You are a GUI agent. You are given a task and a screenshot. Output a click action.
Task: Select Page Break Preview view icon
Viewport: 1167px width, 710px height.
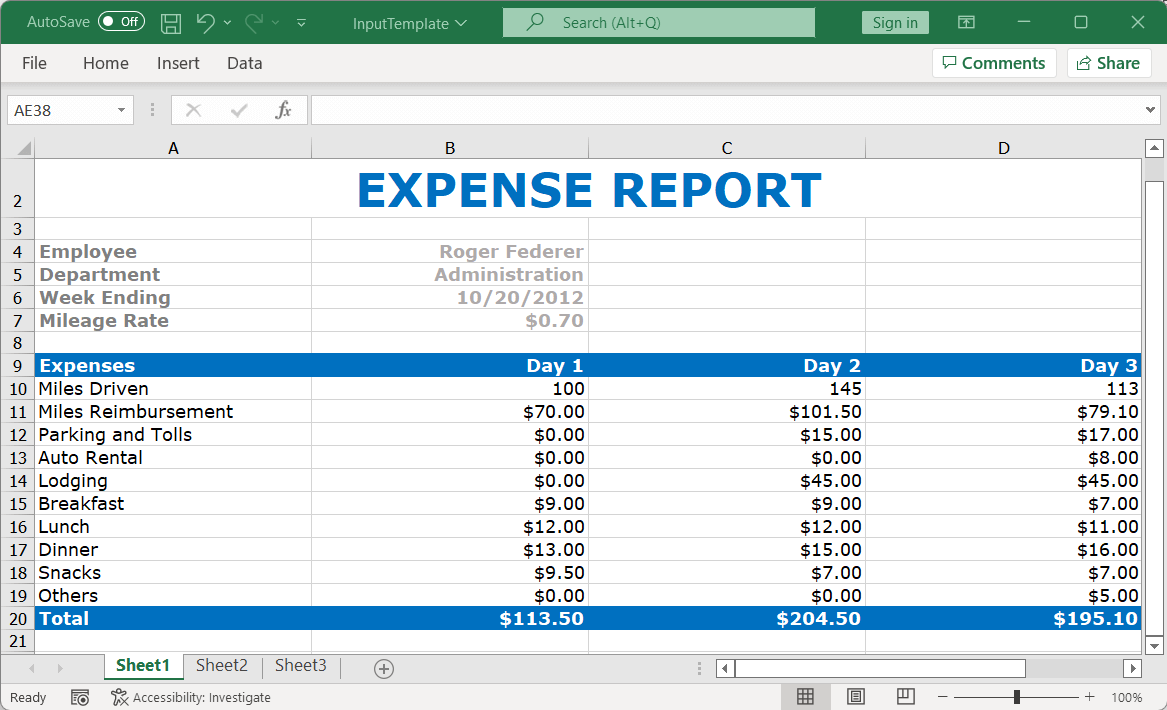(905, 697)
